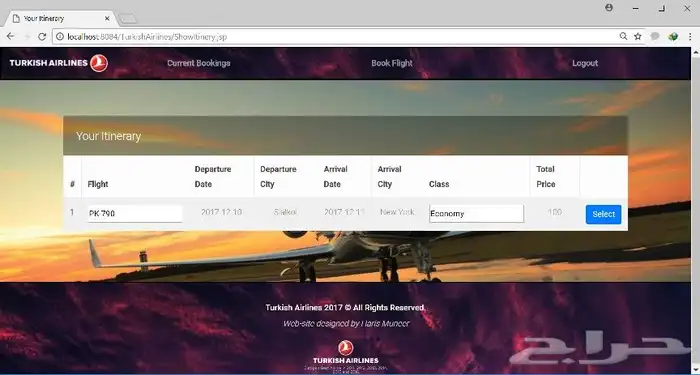
Task: Click the page scrollbar up arrow
Action: pos(696,52)
